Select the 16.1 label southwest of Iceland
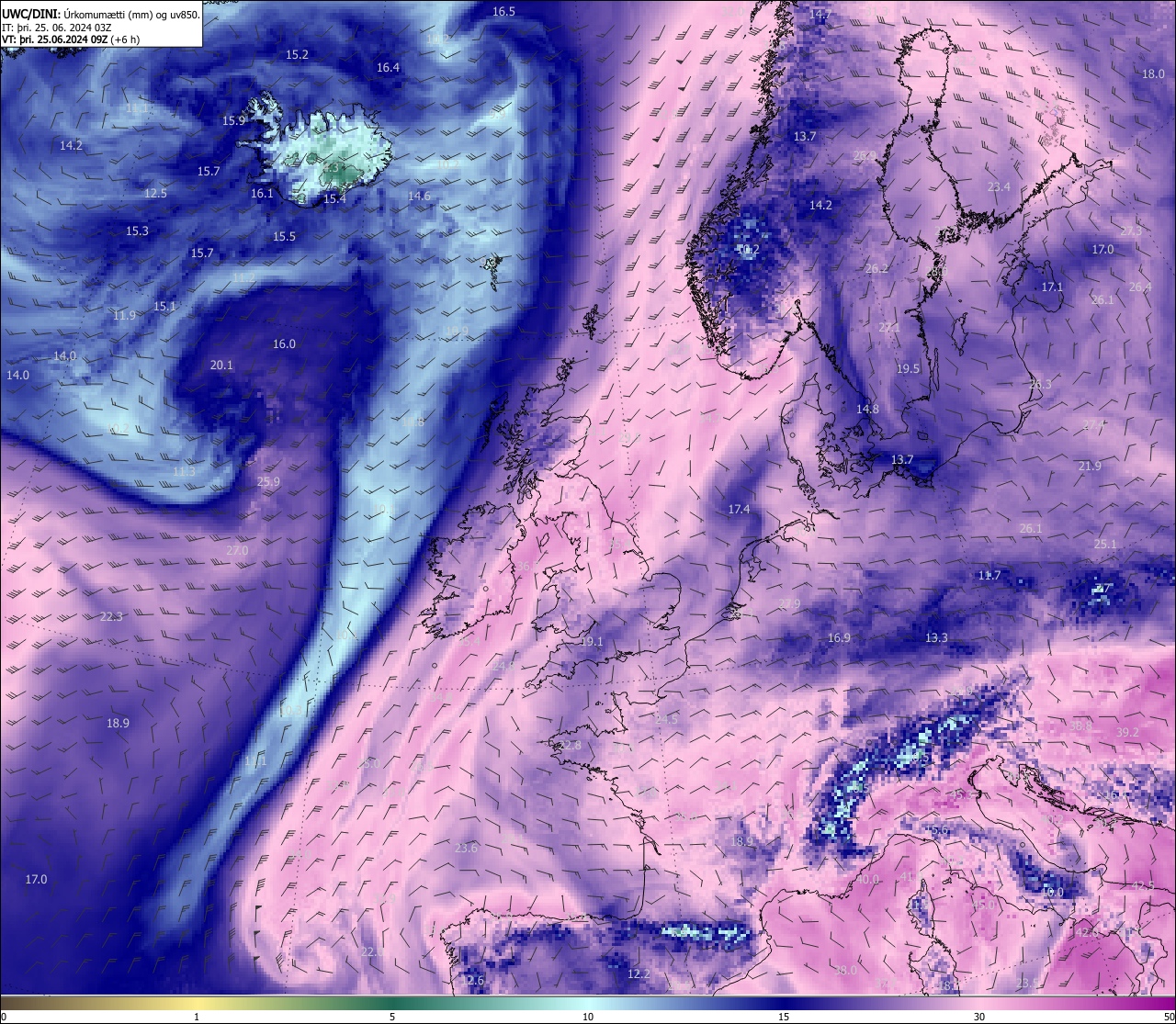The width and height of the screenshot is (1176, 1024). 262,194
